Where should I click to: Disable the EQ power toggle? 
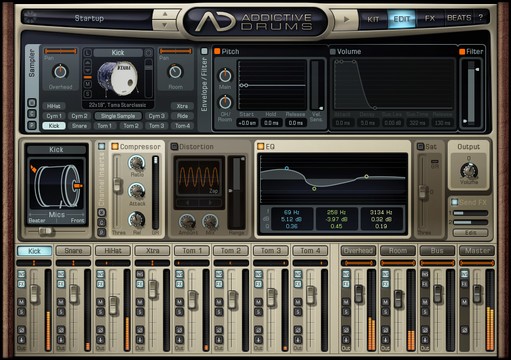click(x=261, y=146)
